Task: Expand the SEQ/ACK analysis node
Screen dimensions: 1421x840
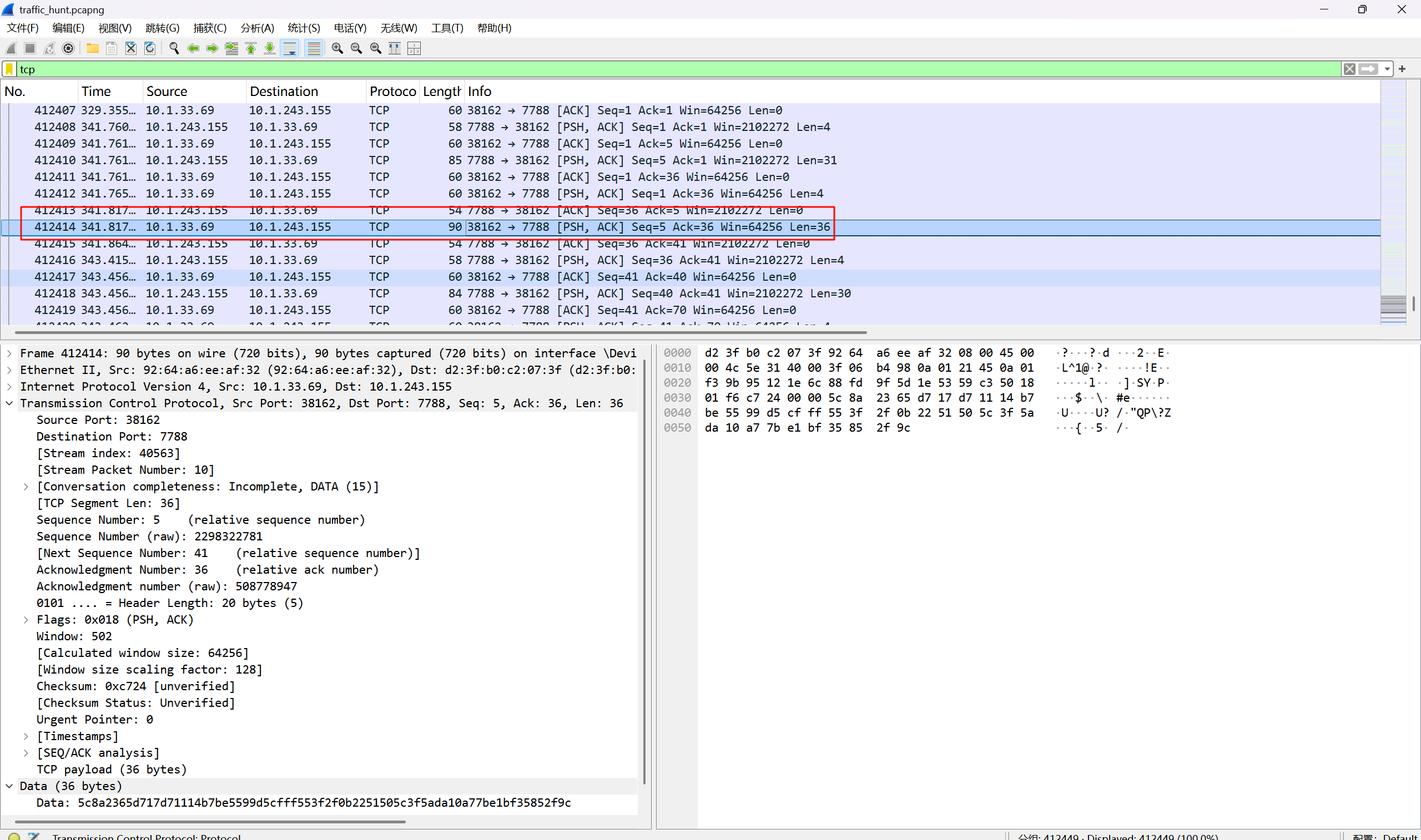Action: [x=26, y=753]
